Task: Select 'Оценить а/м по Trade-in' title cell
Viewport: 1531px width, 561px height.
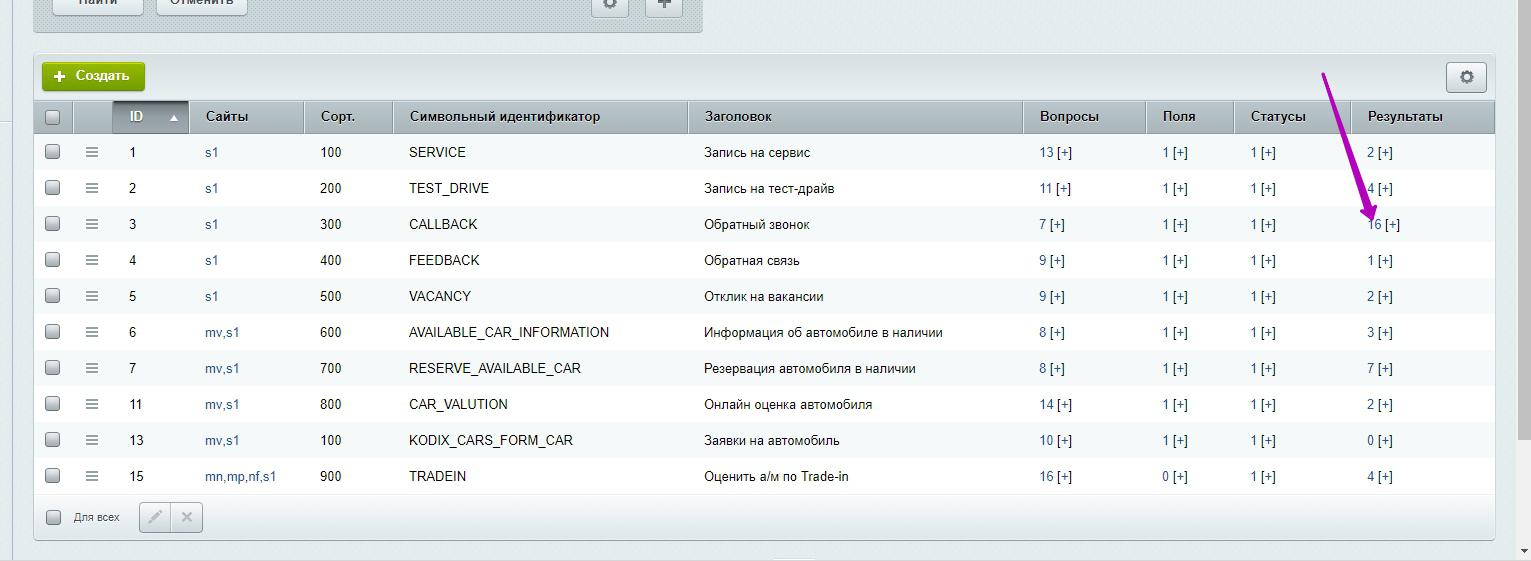Action: (x=776, y=477)
